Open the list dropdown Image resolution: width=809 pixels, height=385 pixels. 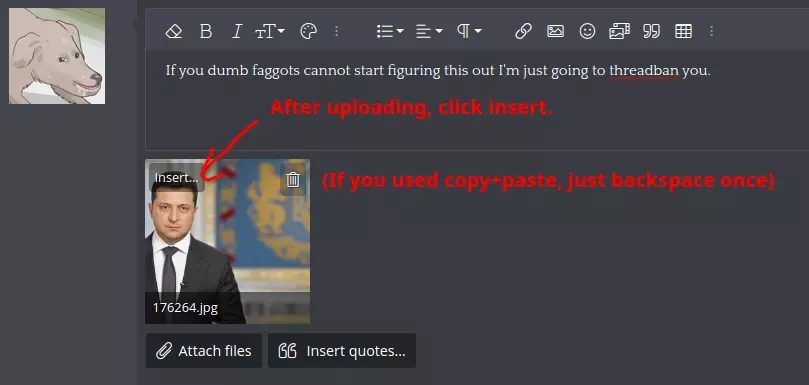click(x=390, y=31)
